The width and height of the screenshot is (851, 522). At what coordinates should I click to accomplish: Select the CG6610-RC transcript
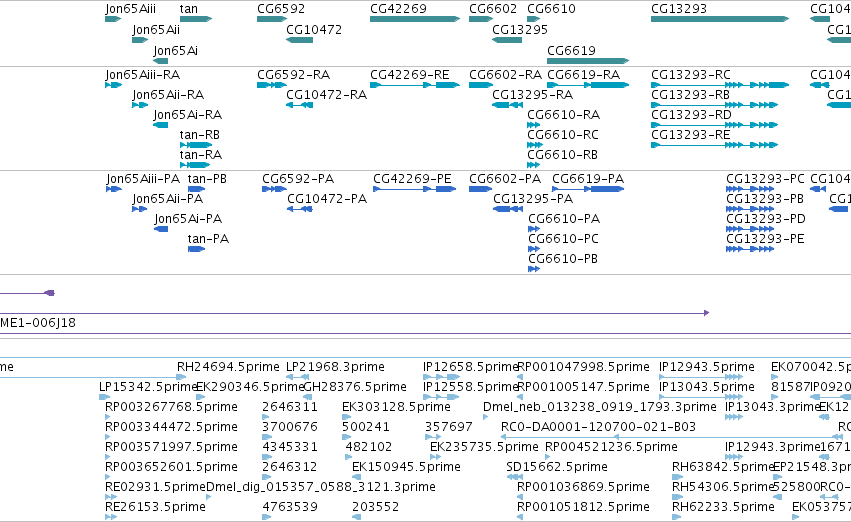coord(535,145)
